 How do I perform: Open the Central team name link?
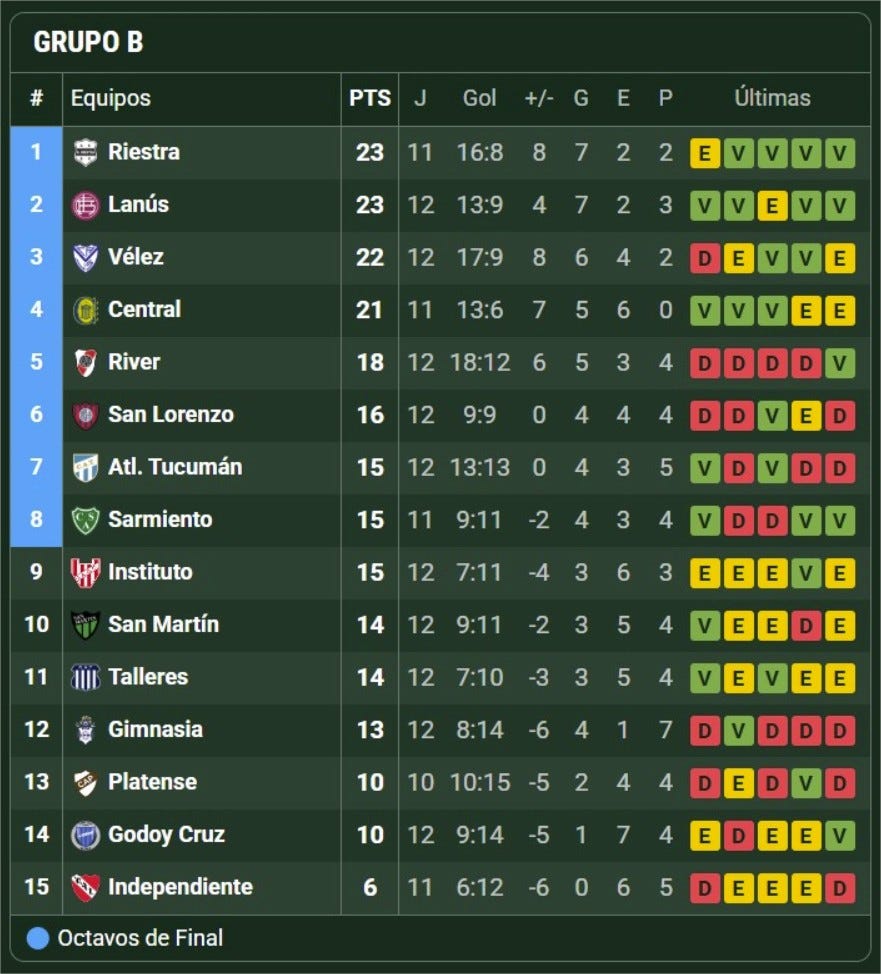(x=144, y=309)
